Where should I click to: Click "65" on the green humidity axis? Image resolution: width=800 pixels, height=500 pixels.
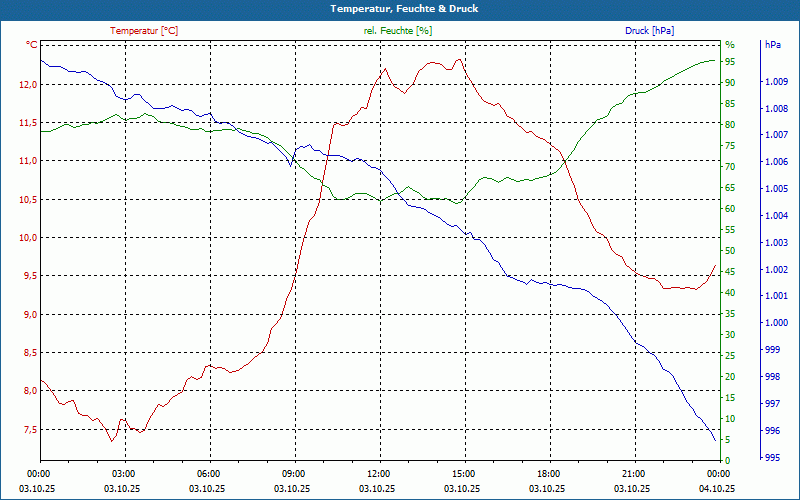pyautogui.click(x=730, y=188)
